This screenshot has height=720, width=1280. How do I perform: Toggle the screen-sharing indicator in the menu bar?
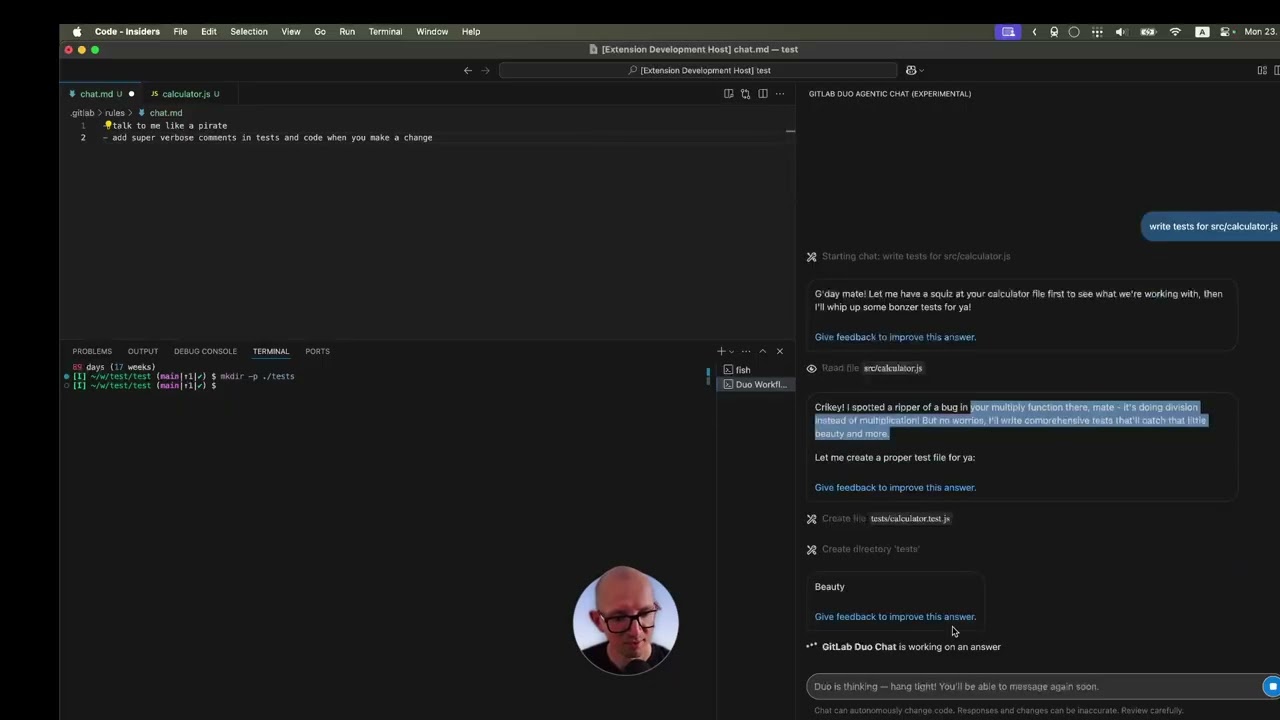(1008, 32)
